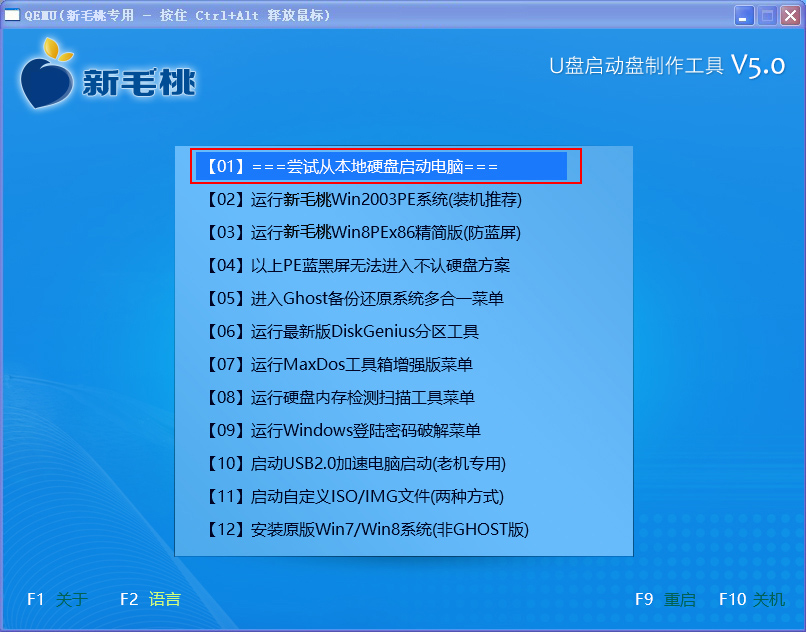Close the QEMU window

(x=790, y=15)
